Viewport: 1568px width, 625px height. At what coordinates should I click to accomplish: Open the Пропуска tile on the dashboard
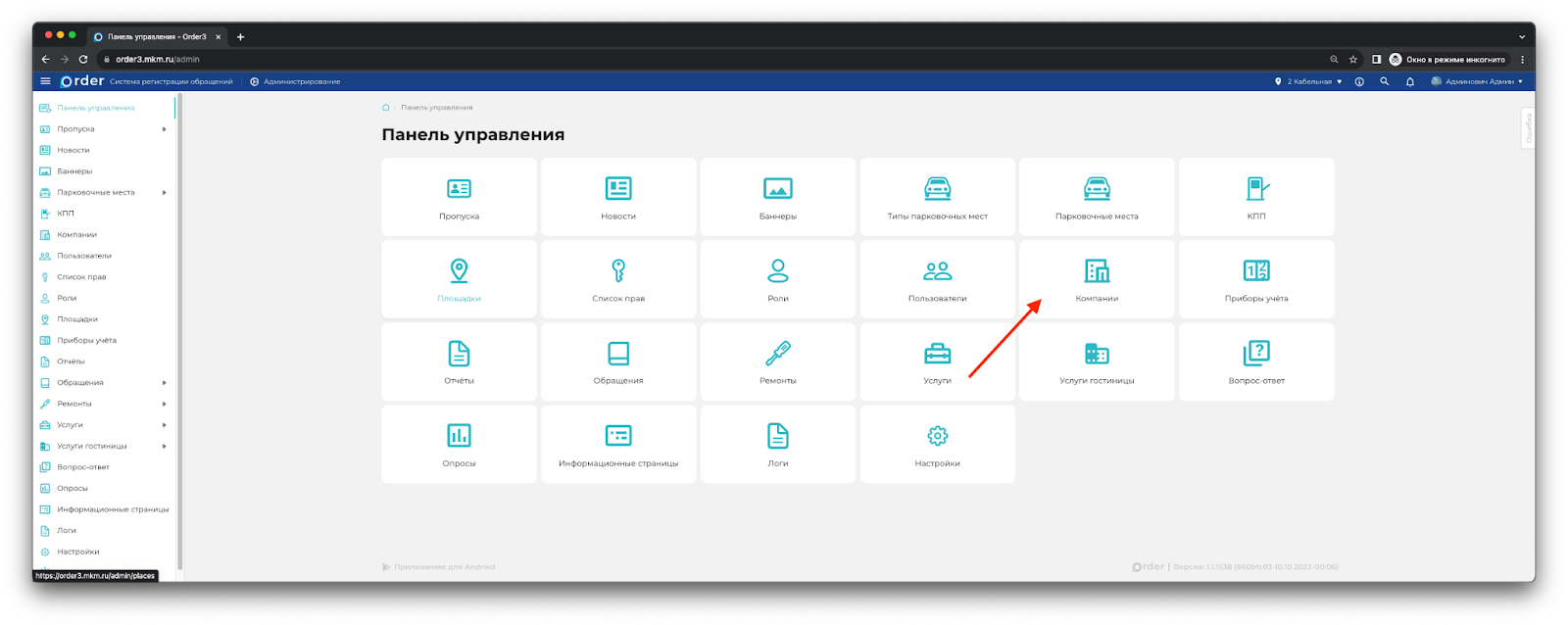tap(459, 197)
